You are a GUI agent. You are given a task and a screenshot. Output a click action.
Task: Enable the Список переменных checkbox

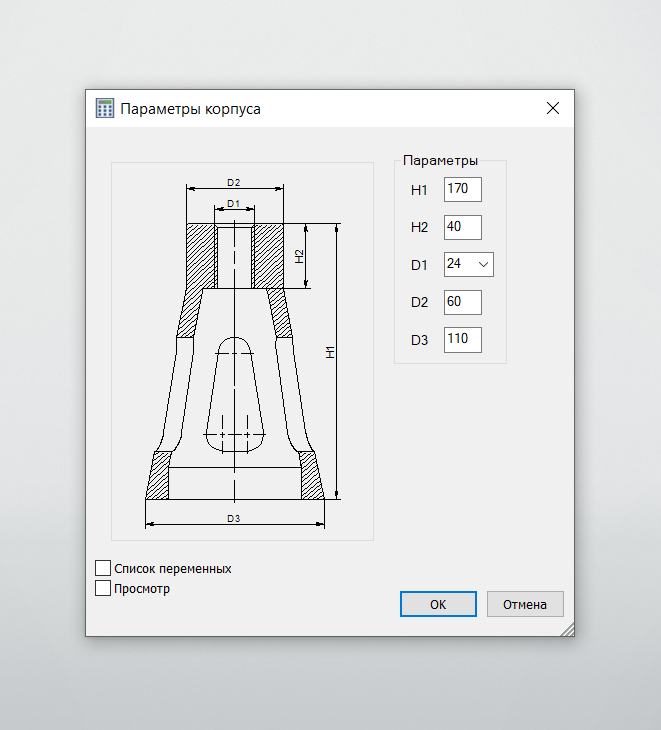pyautogui.click(x=103, y=568)
